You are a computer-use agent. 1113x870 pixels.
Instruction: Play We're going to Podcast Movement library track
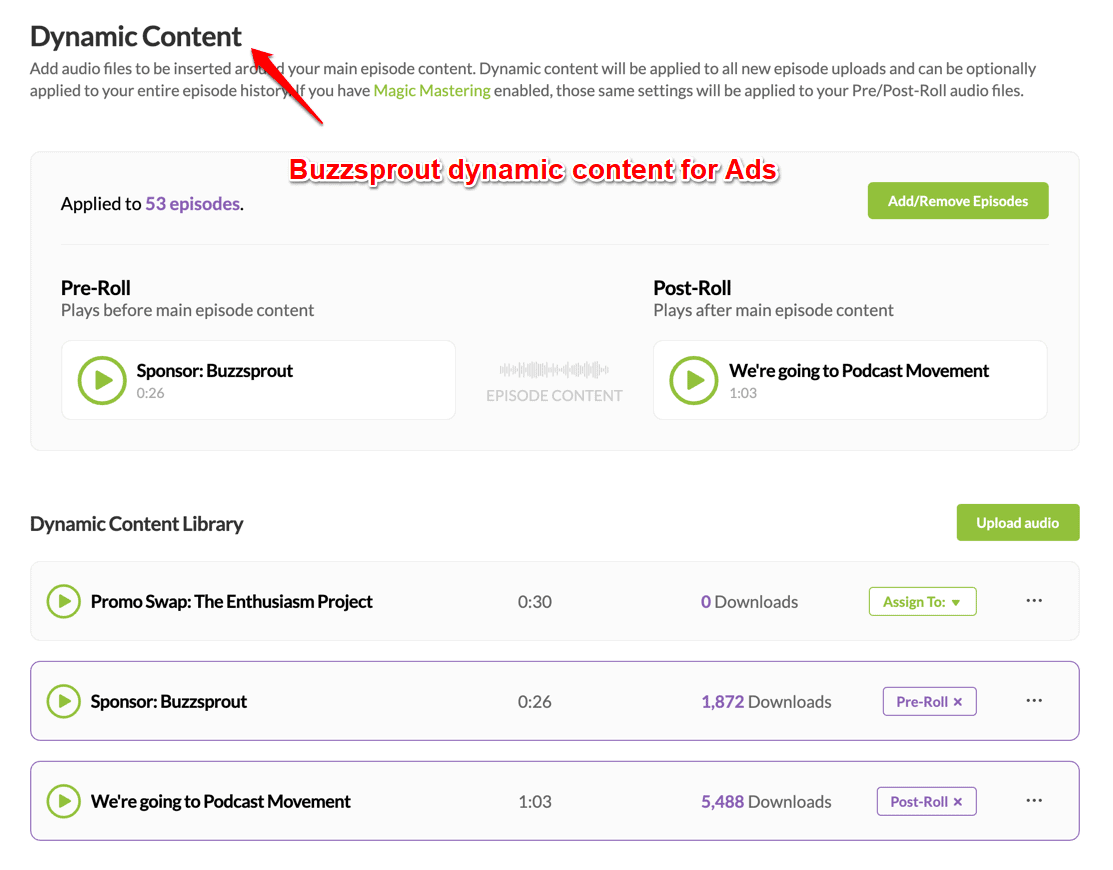tap(63, 801)
